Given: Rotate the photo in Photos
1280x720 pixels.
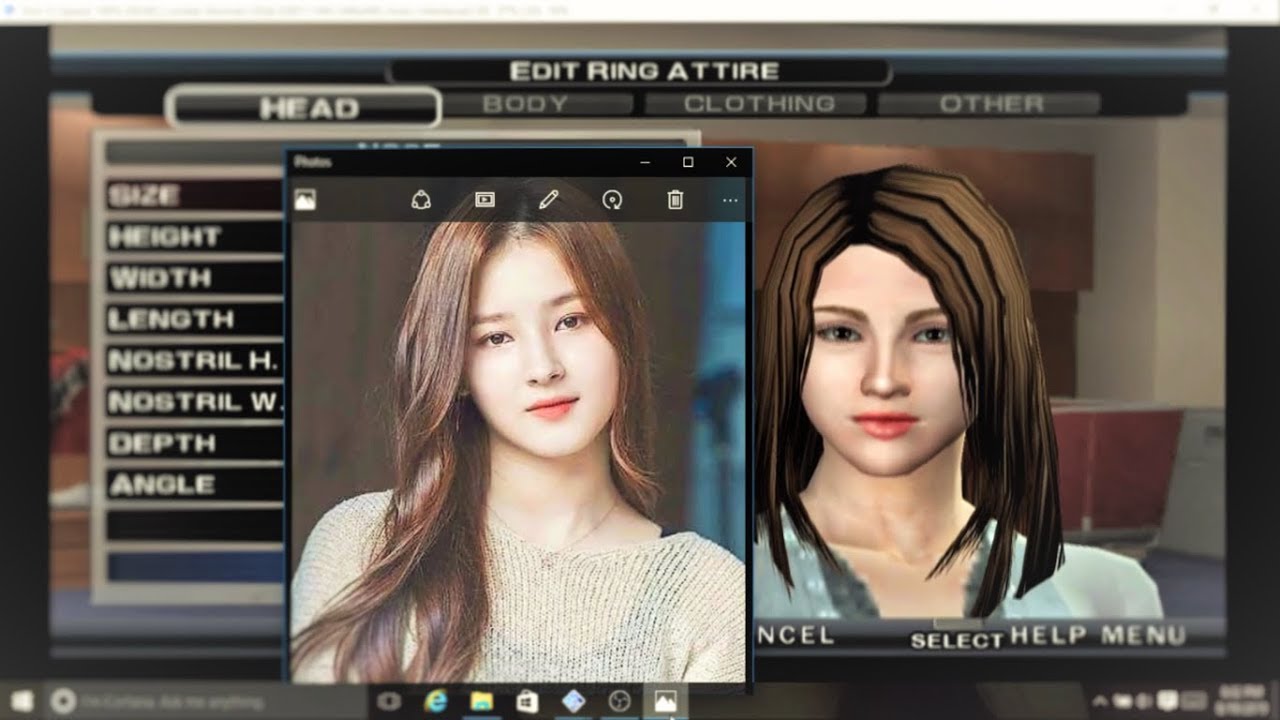Looking at the screenshot, I should point(612,200).
